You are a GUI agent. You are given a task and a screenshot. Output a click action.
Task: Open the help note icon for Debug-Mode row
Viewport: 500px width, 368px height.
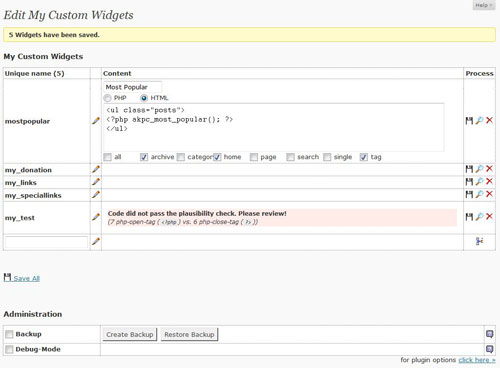[x=489, y=349]
